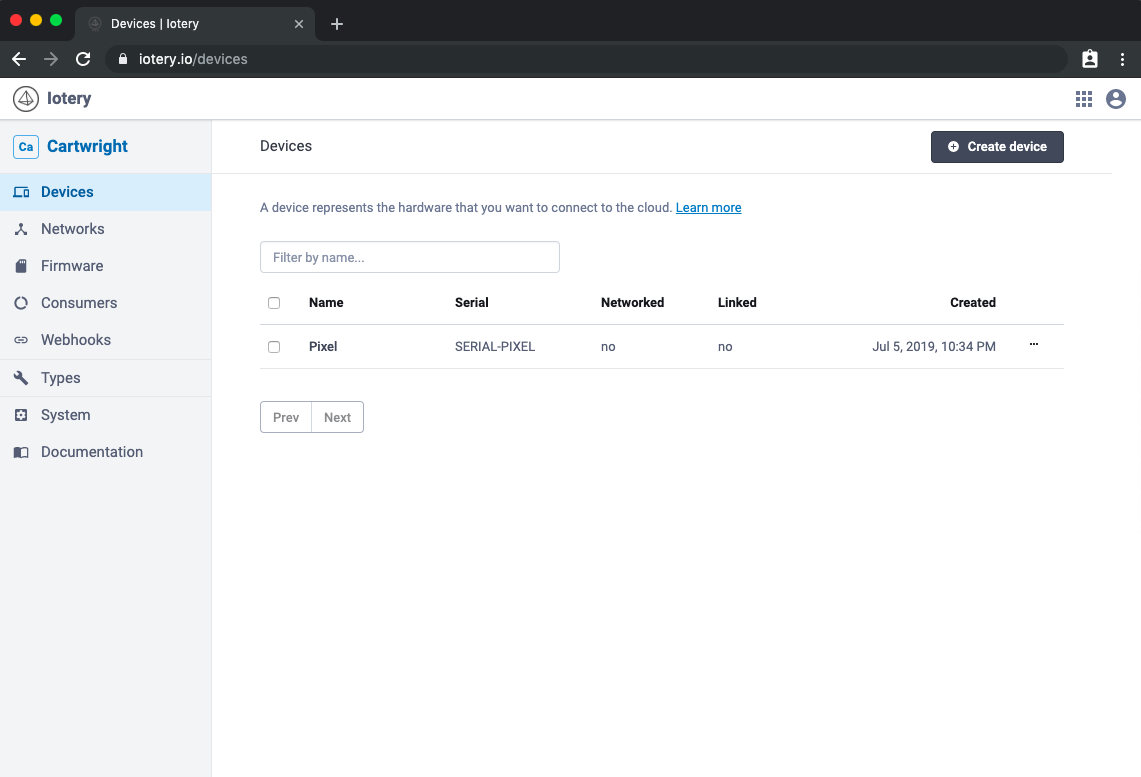The width and height of the screenshot is (1141, 777).
Task: Click the iotery.io/devices address bar
Action: click(586, 59)
